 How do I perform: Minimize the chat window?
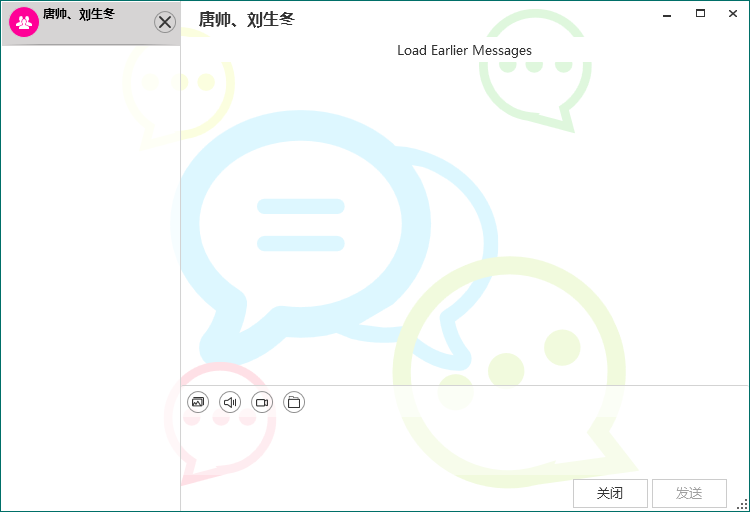666,14
